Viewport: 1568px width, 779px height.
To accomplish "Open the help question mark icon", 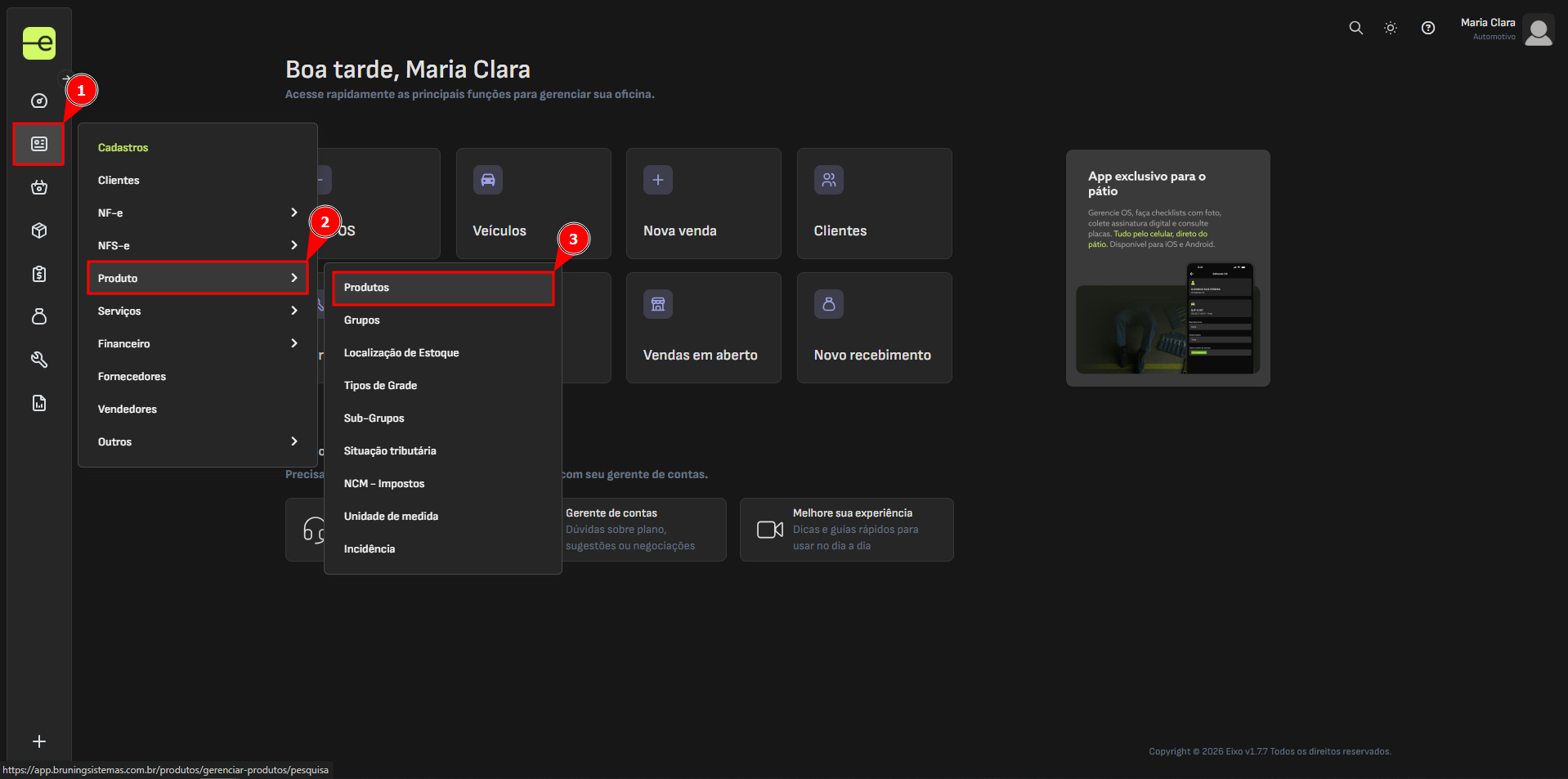I will tap(1427, 28).
